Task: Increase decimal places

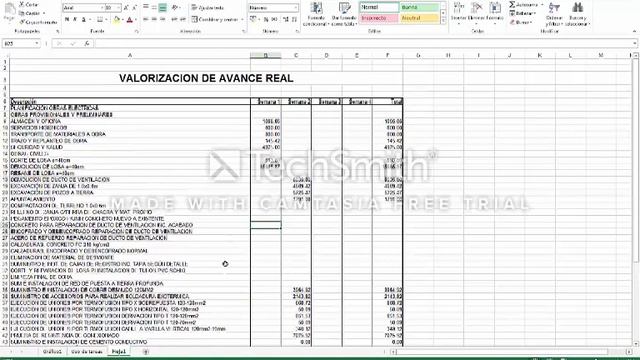Action: pos(286,19)
